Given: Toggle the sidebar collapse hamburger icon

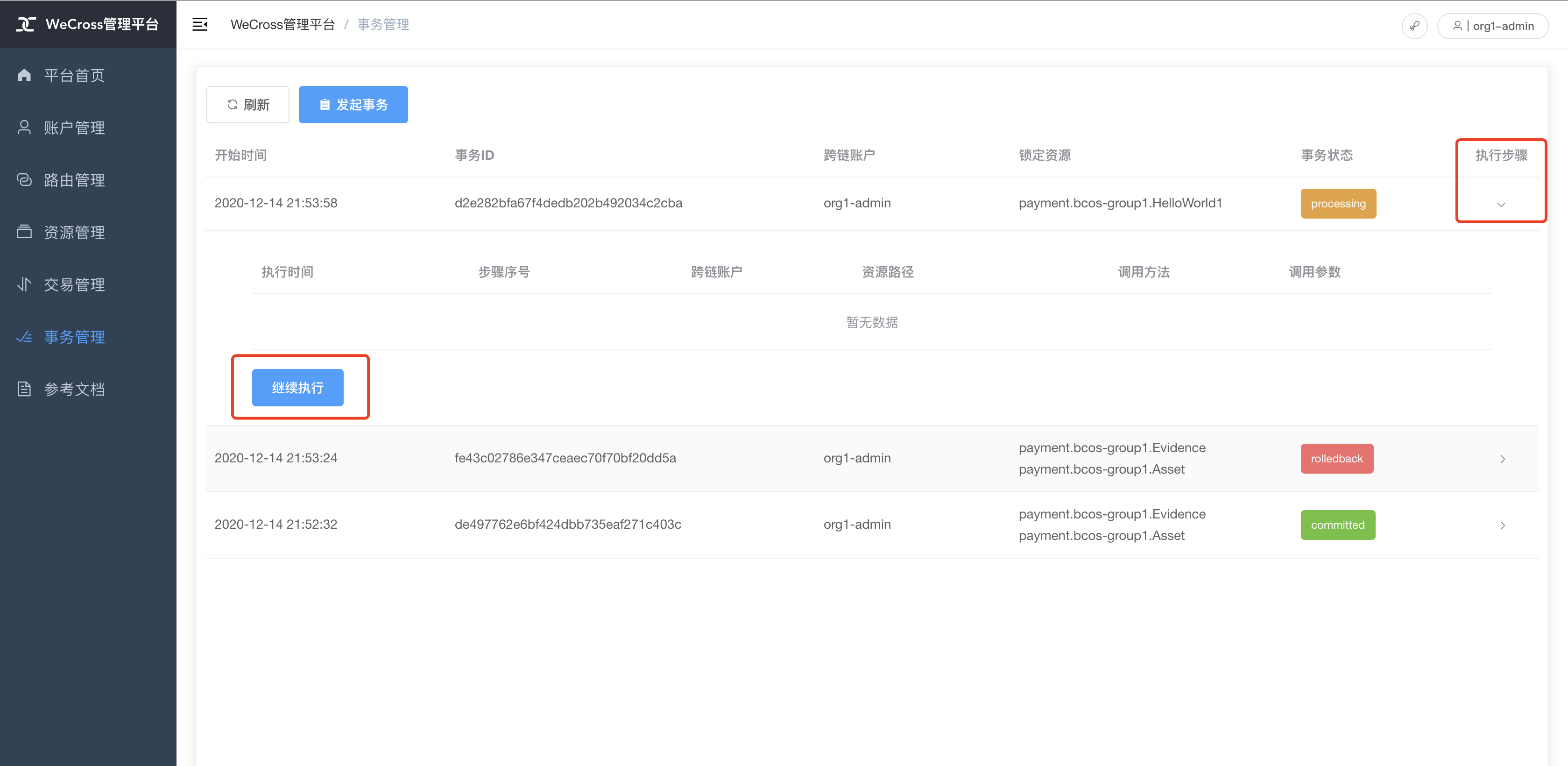Looking at the screenshot, I should (200, 24).
